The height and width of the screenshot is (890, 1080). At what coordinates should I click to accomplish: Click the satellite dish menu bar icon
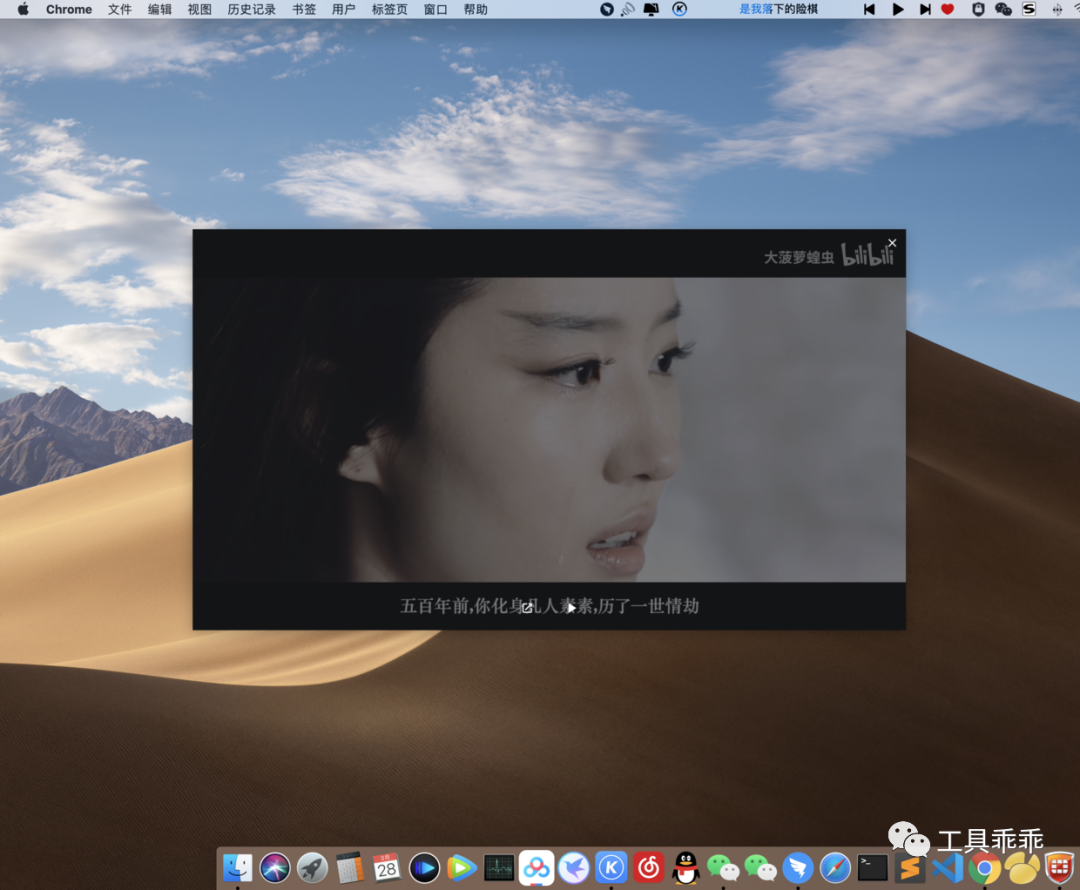tap(627, 9)
